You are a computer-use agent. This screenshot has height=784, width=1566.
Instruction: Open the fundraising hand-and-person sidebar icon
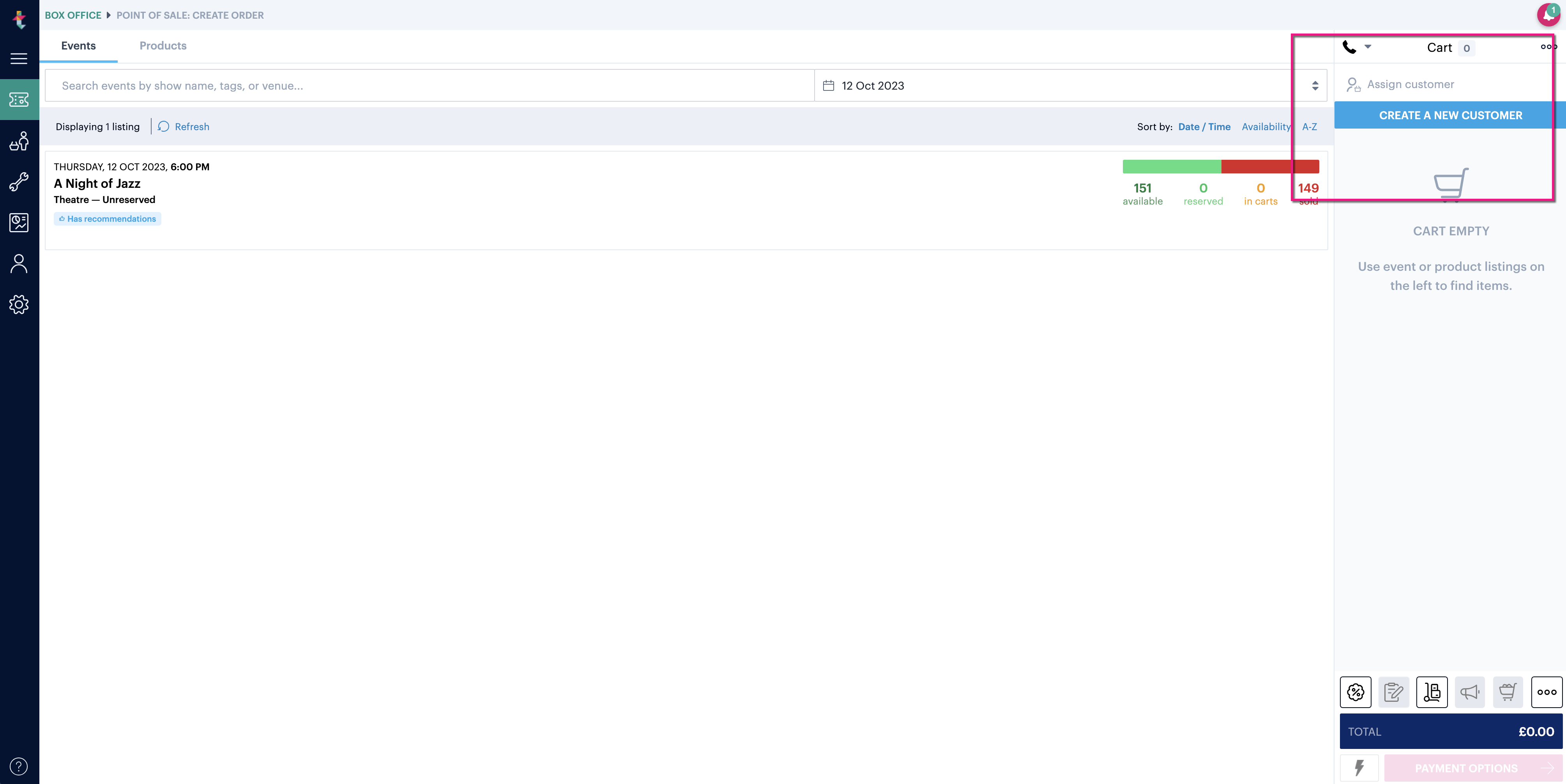point(19,141)
